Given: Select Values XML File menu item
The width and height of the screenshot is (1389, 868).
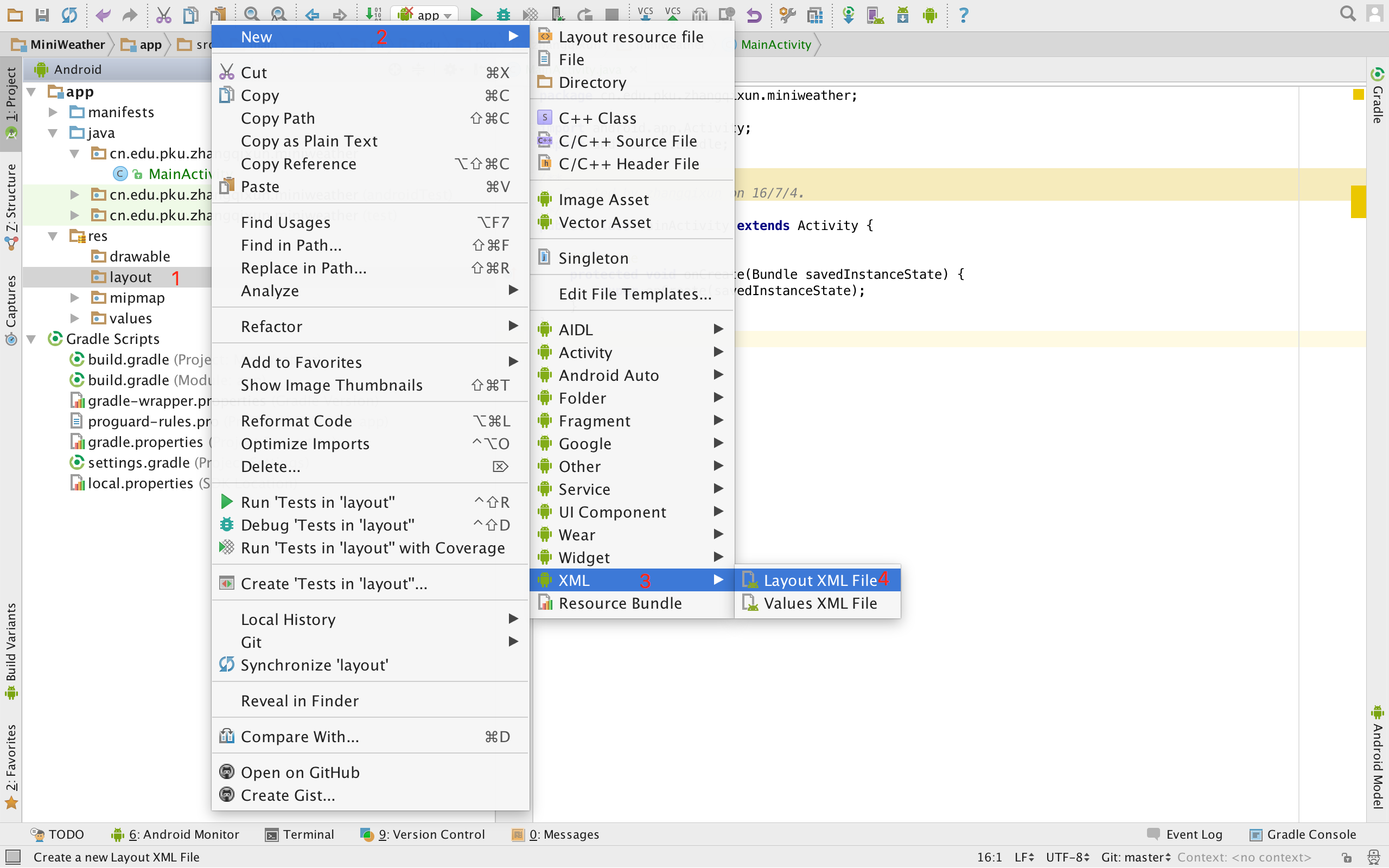Looking at the screenshot, I should [817, 603].
